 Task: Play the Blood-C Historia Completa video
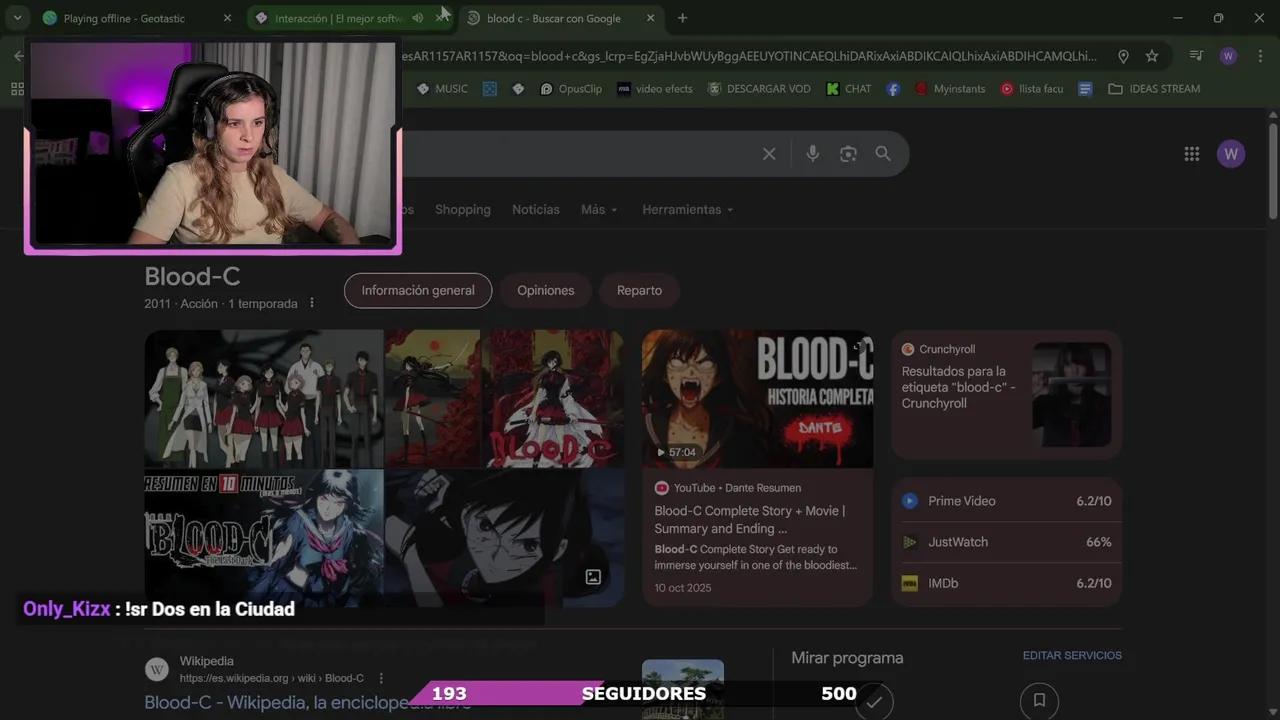tap(757, 399)
